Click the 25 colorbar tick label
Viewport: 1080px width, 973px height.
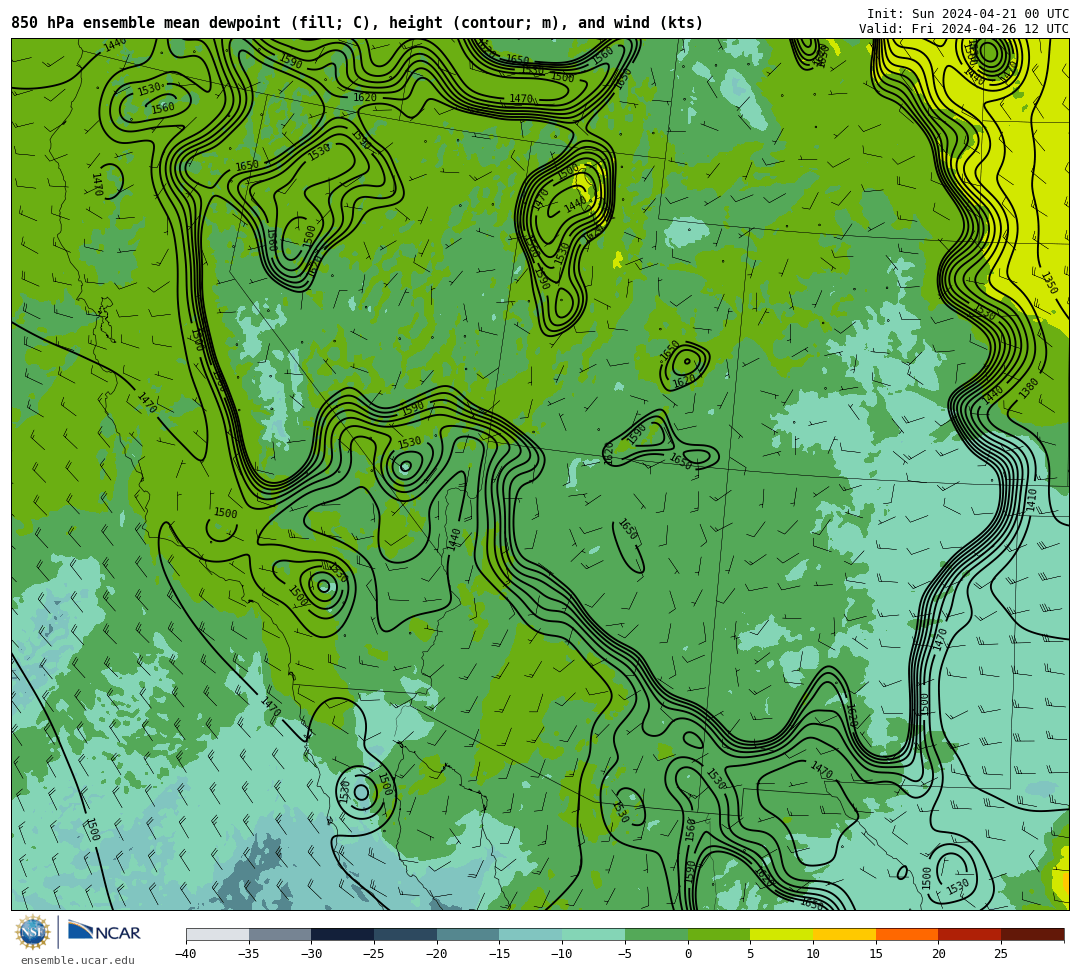[1001, 954]
